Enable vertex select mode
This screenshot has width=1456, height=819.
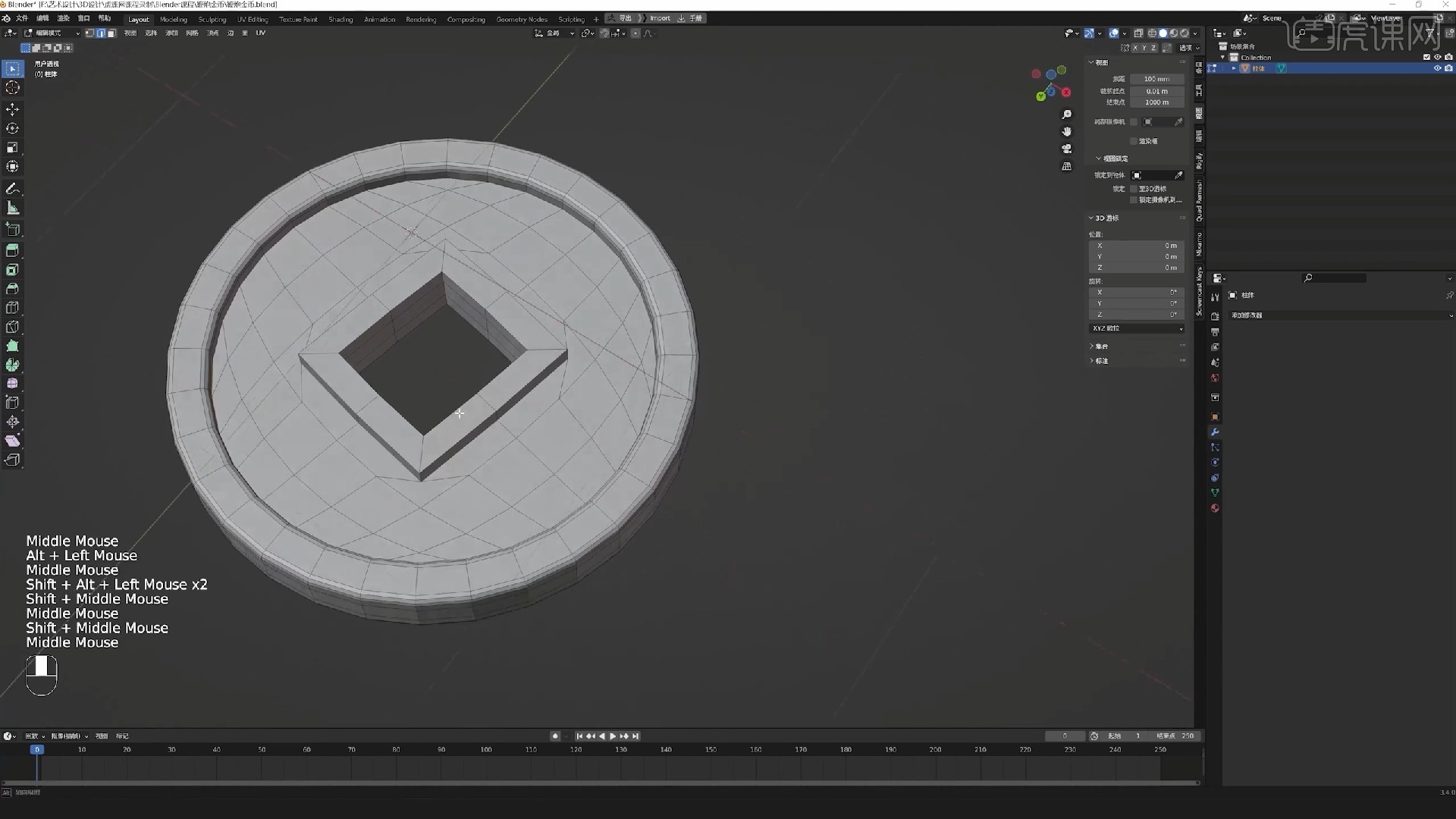[x=89, y=33]
